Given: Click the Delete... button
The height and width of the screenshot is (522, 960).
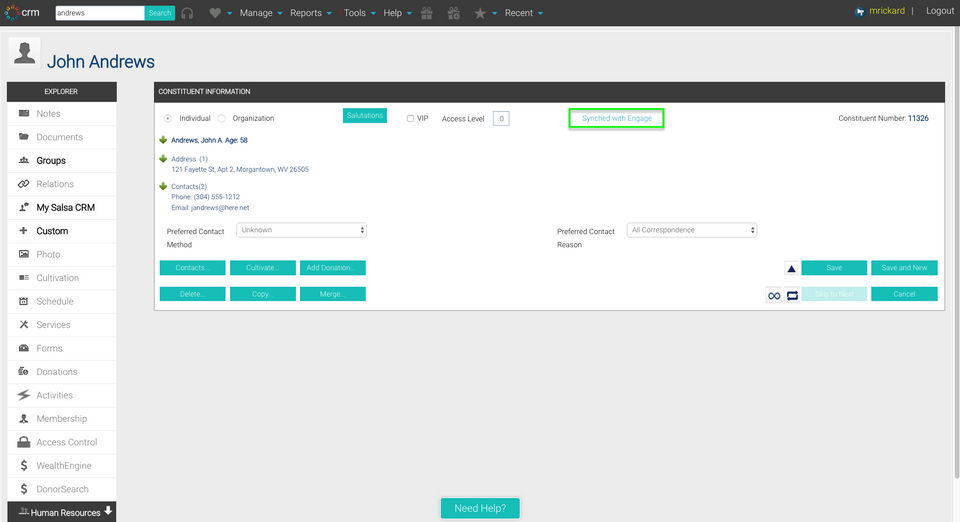Looking at the screenshot, I should [192, 294].
